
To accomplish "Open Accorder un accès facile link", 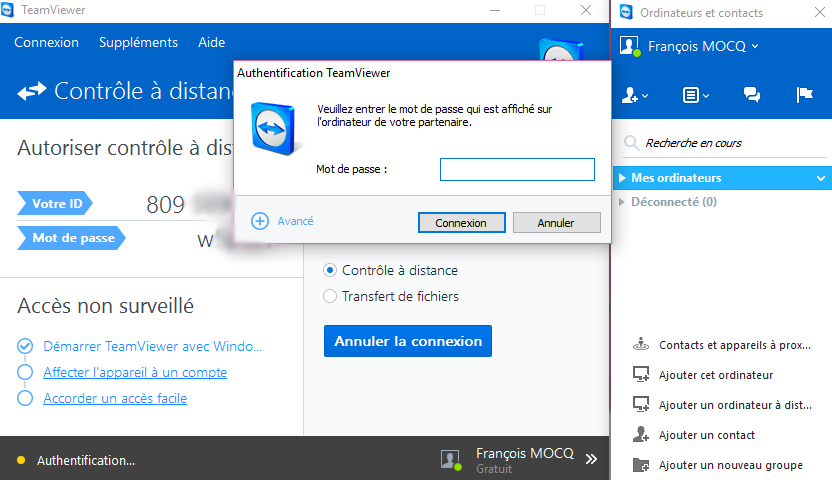I will coord(115,398).
